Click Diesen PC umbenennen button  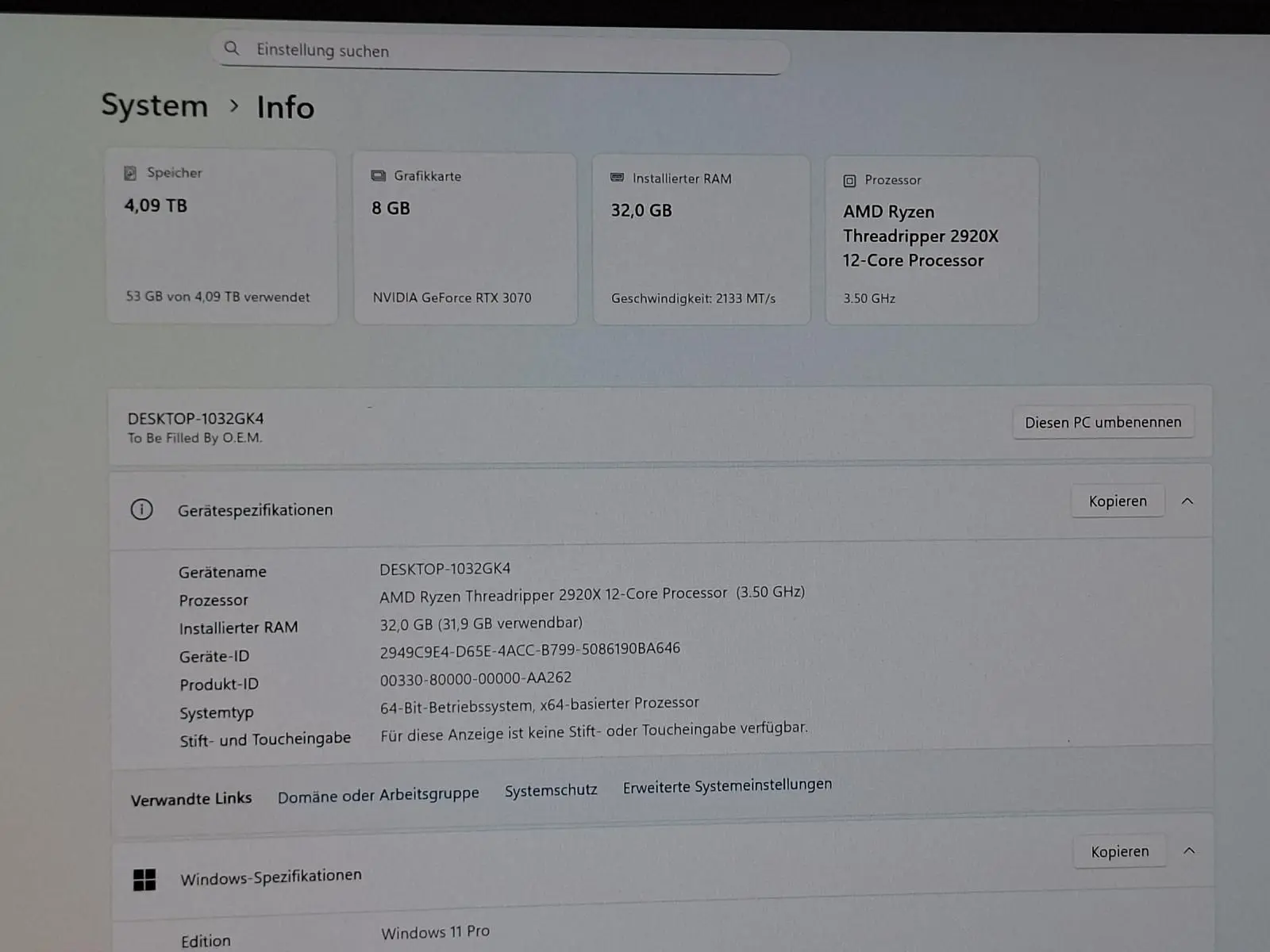point(1103,423)
